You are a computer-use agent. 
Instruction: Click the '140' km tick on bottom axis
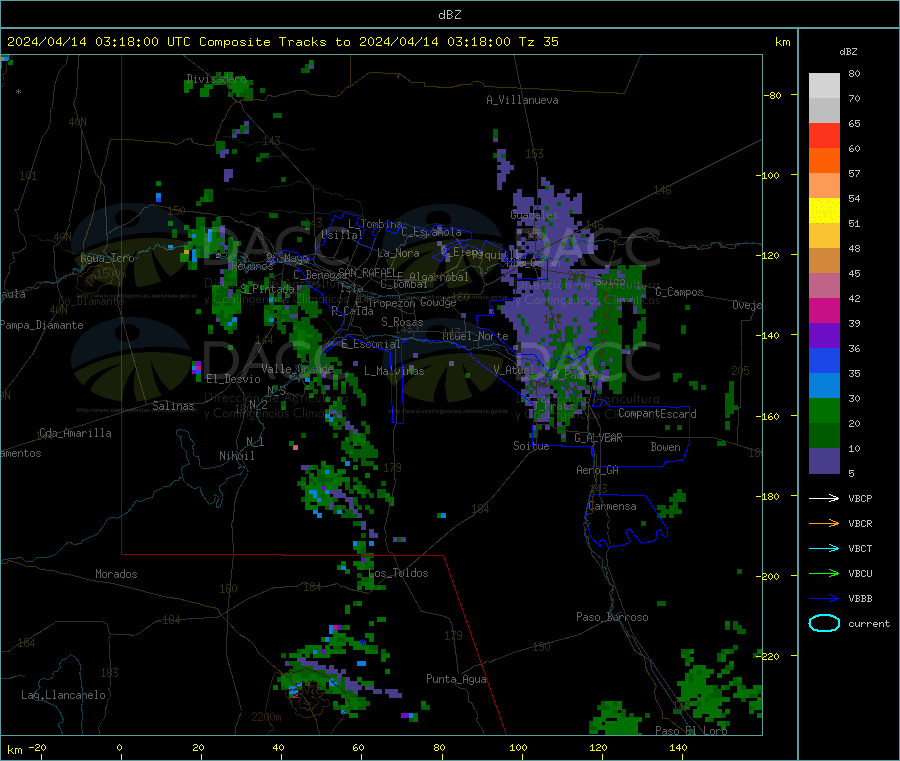(678, 747)
